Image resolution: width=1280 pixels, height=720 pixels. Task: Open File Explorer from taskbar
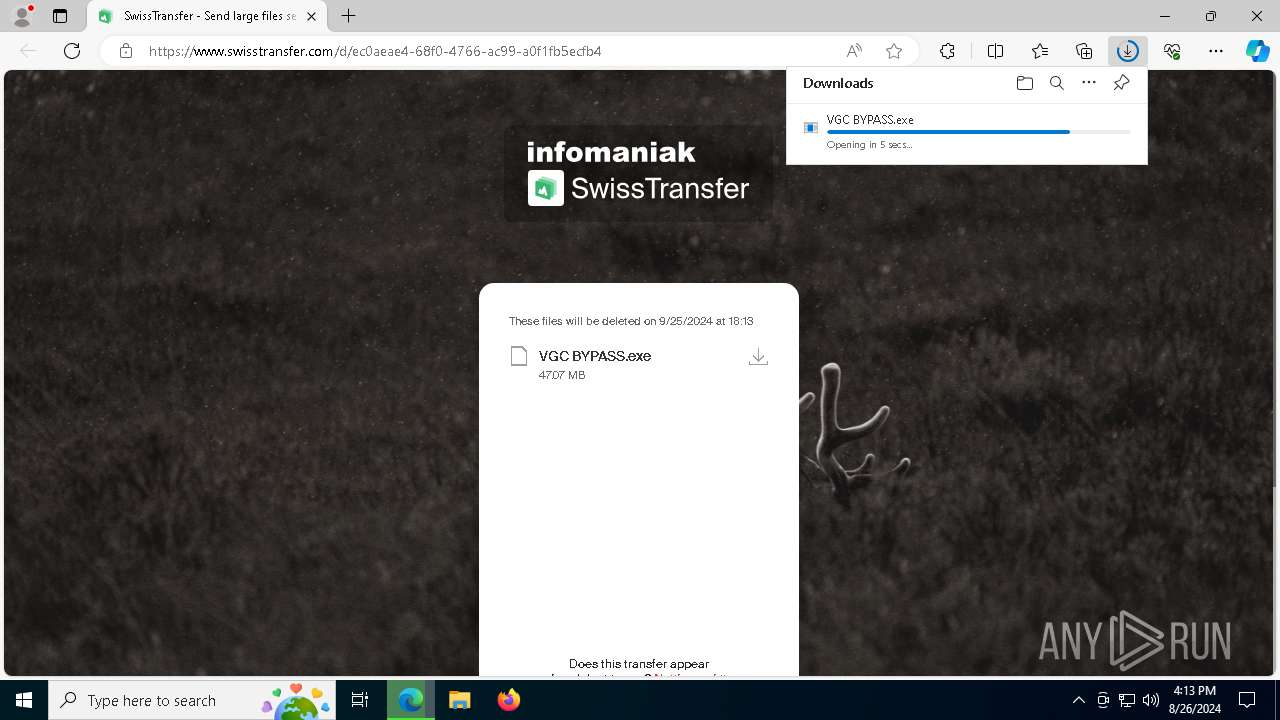[x=459, y=700]
